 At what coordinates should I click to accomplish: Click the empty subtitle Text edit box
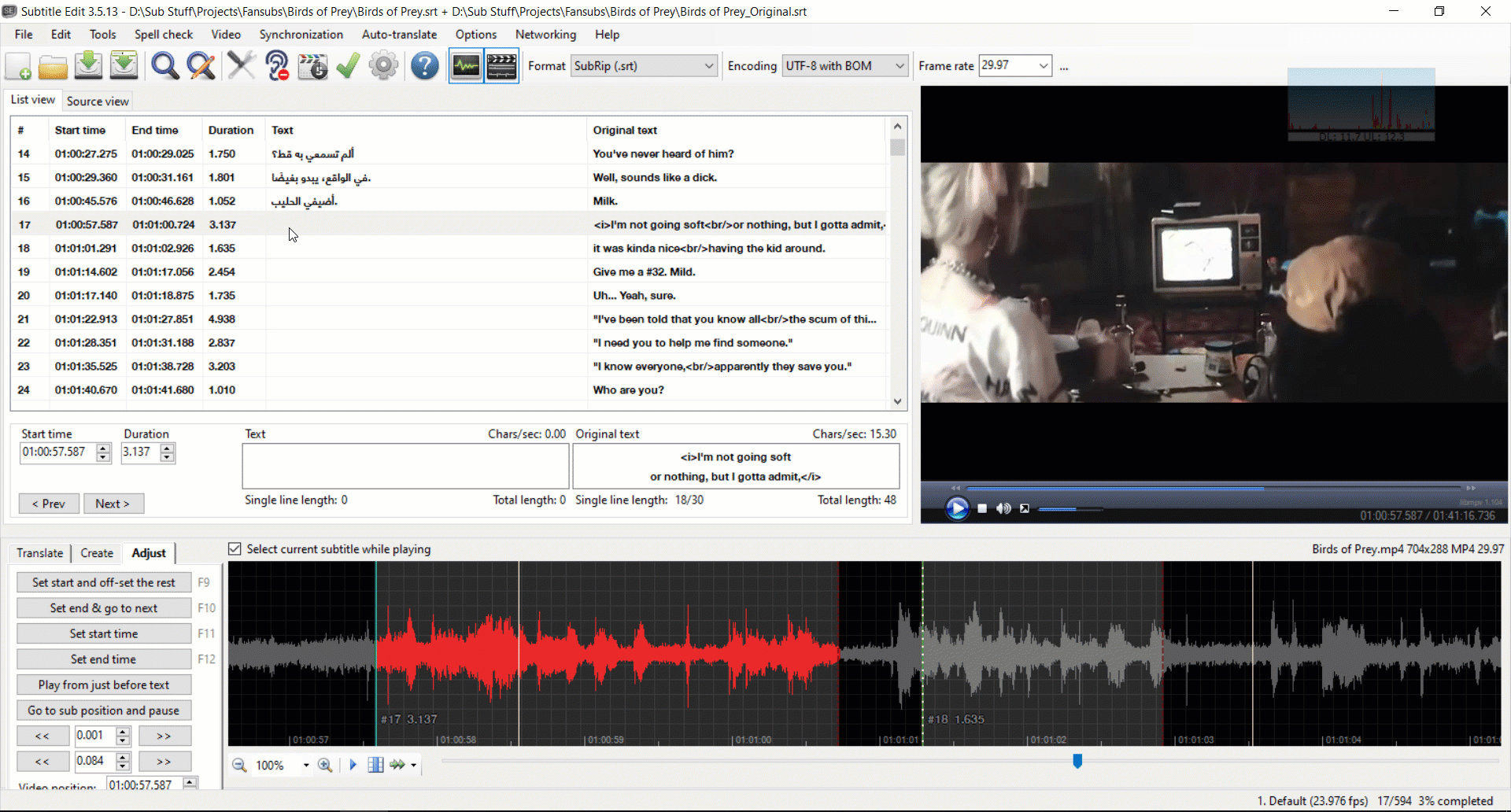coord(405,466)
